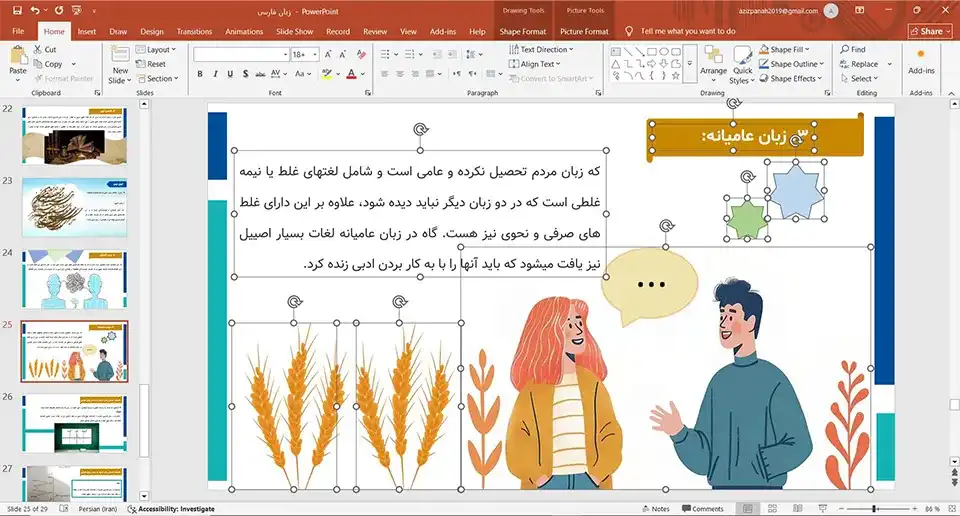
Task: Increase font size with larger A
Action: (x=328, y=54)
